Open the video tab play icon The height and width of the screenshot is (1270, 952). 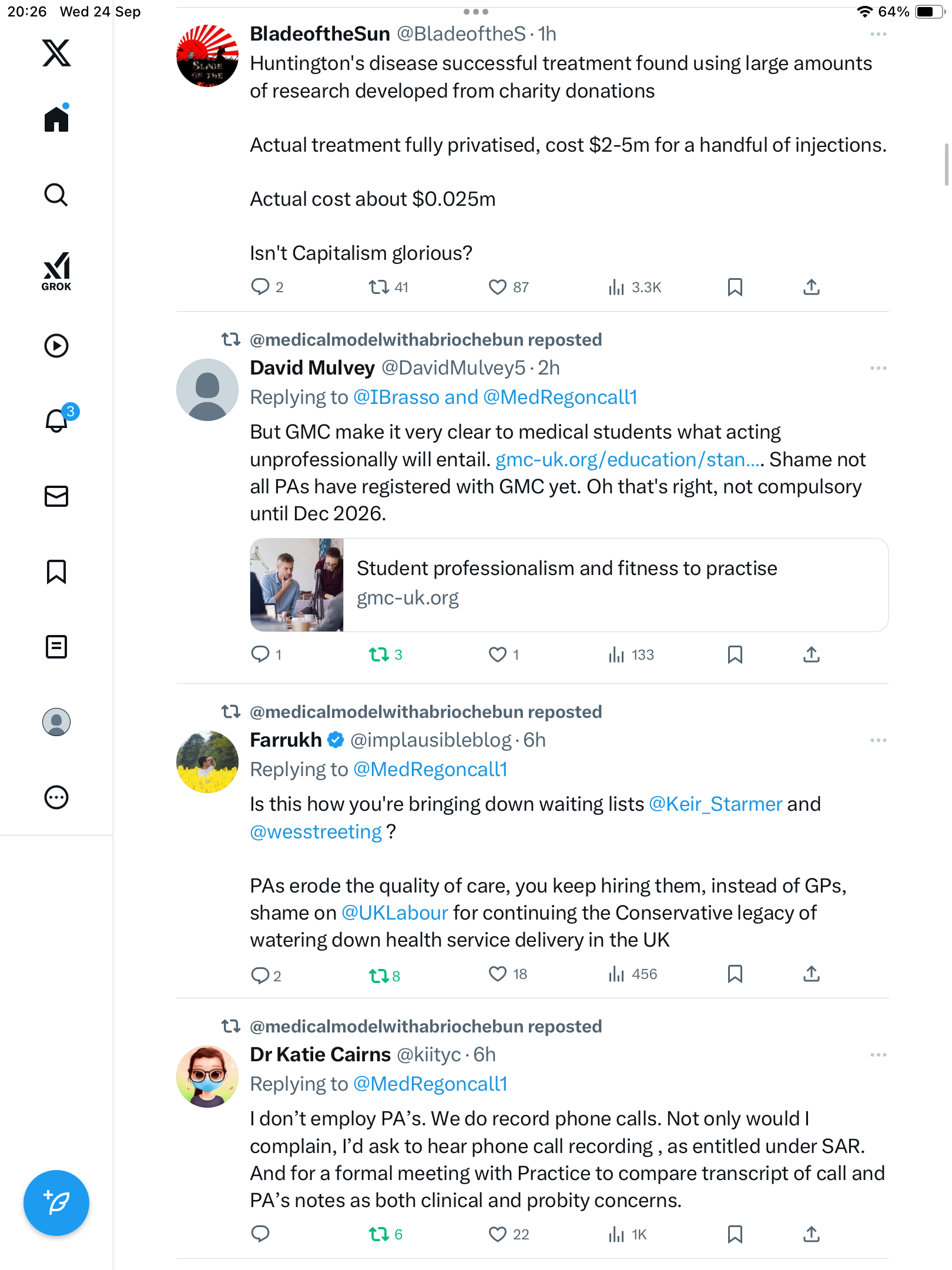56,346
